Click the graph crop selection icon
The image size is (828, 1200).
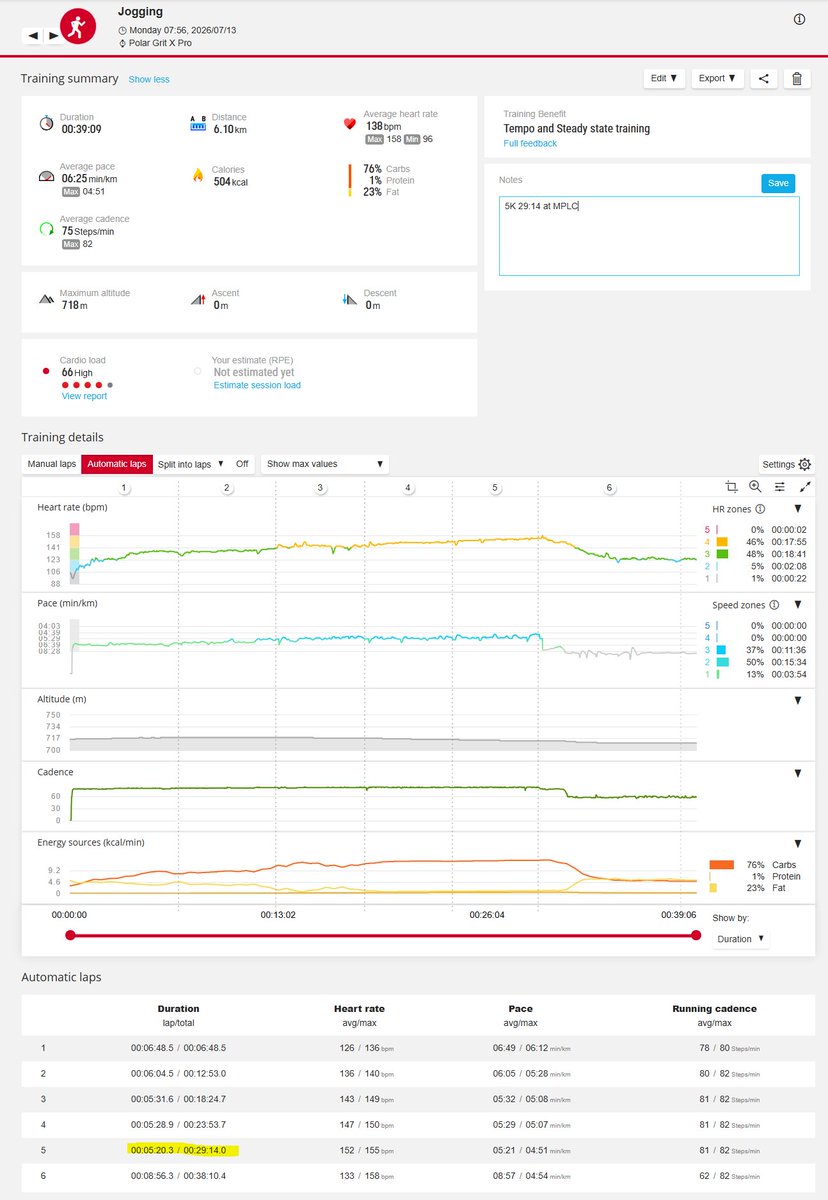click(x=731, y=486)
